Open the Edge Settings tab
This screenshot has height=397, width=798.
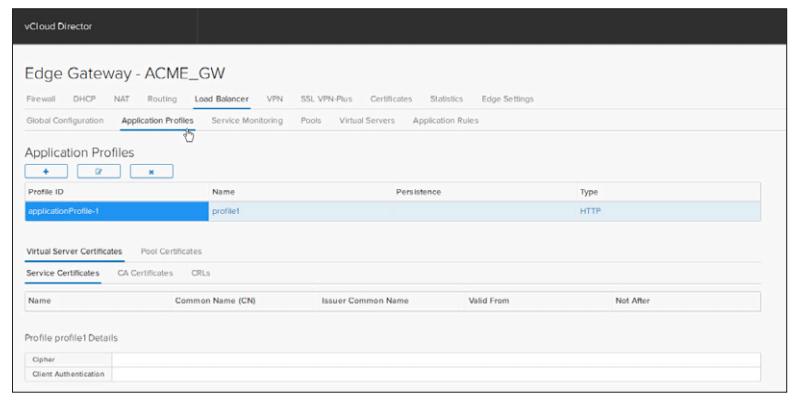click(507, 99)
